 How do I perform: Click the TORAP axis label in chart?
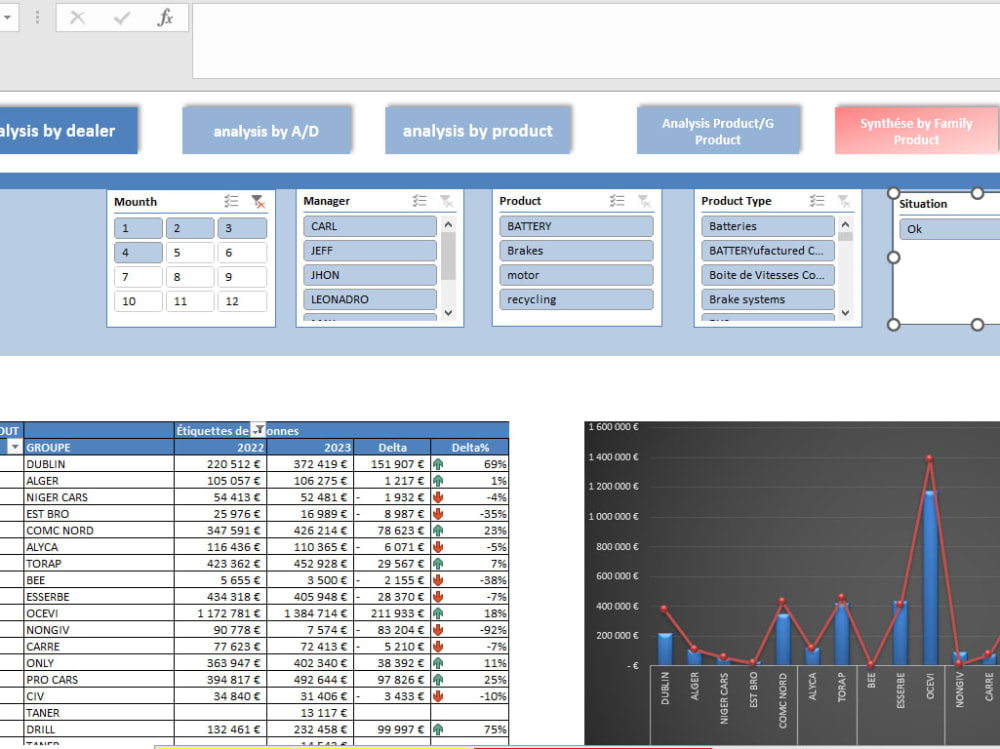point(842,686)
